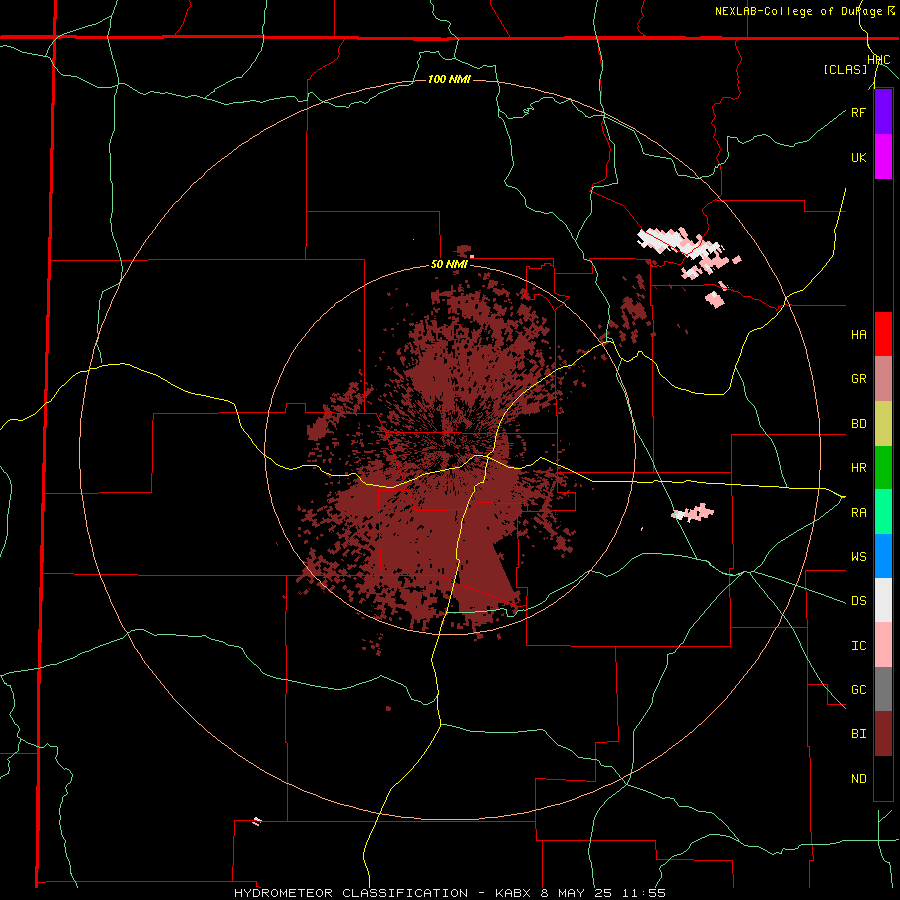This screenshot has height=900, width=900.
Task: Click the ND legend label
Action: point(858,779)
